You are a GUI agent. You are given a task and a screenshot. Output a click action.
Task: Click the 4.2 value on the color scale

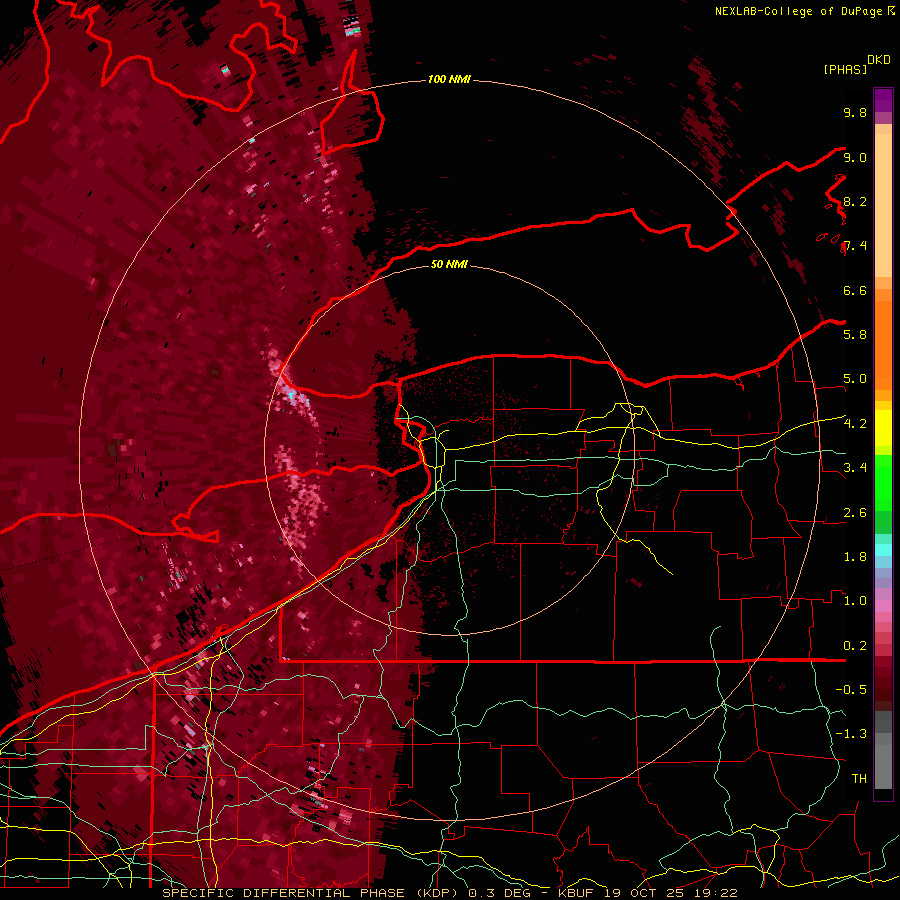pyautogui.click(x=855, y=424)
